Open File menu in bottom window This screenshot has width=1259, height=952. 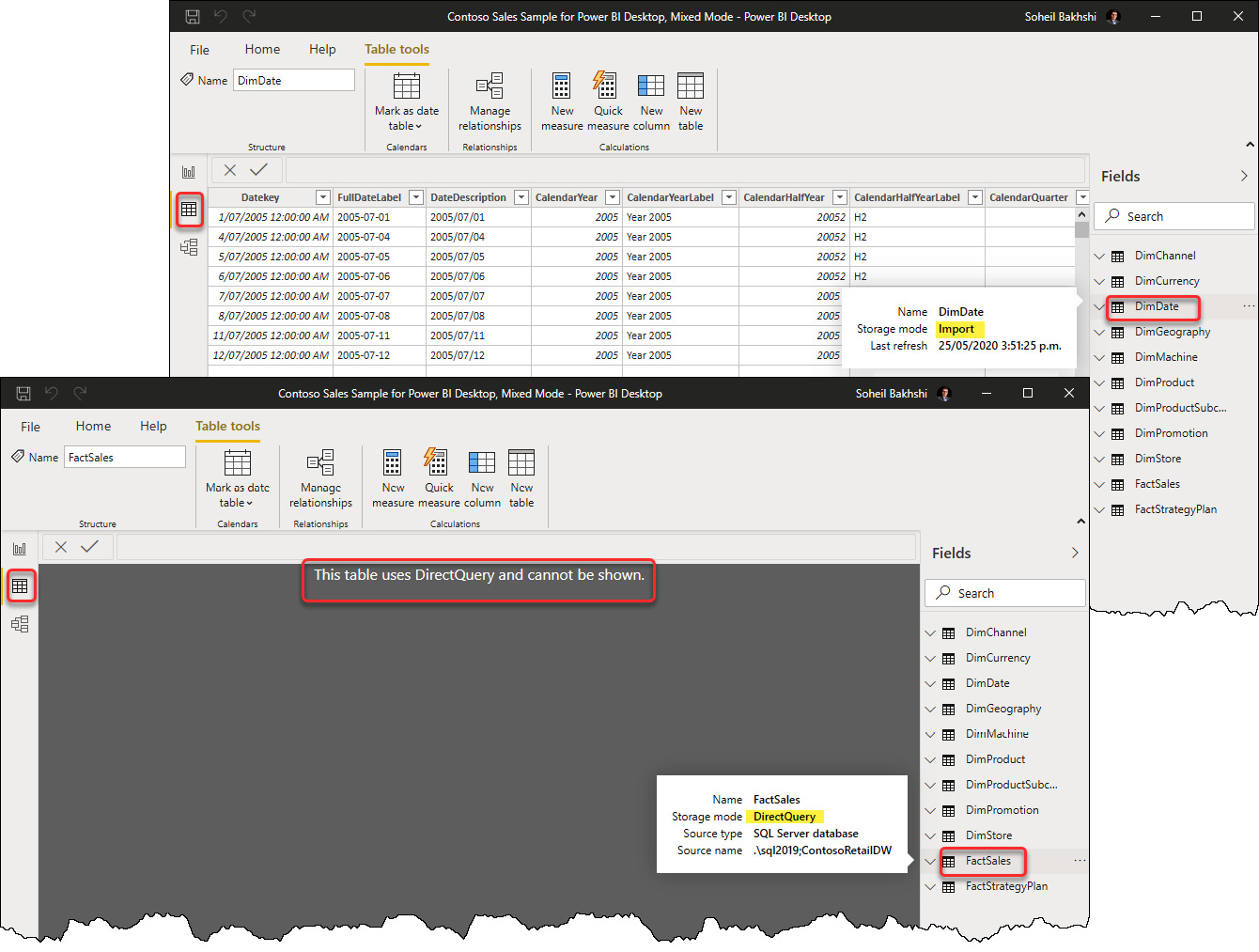(x=30, y=427)
